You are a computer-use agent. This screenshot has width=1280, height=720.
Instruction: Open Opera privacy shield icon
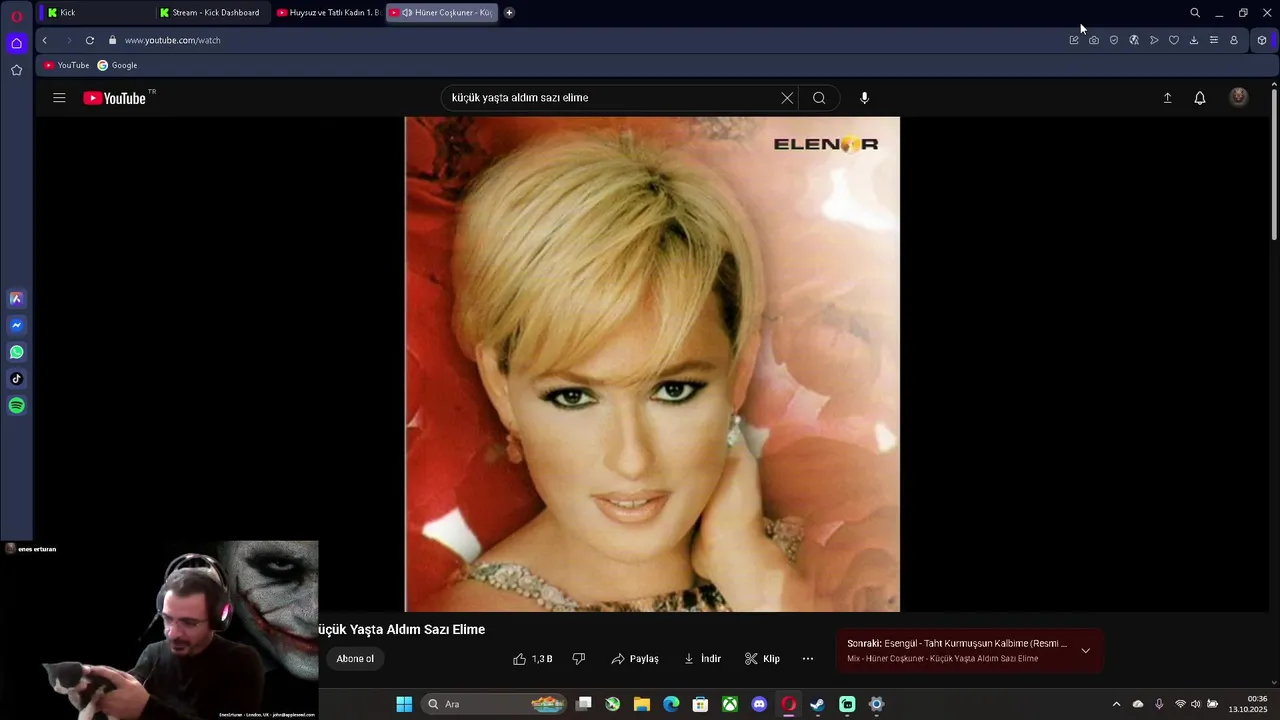1114,40
